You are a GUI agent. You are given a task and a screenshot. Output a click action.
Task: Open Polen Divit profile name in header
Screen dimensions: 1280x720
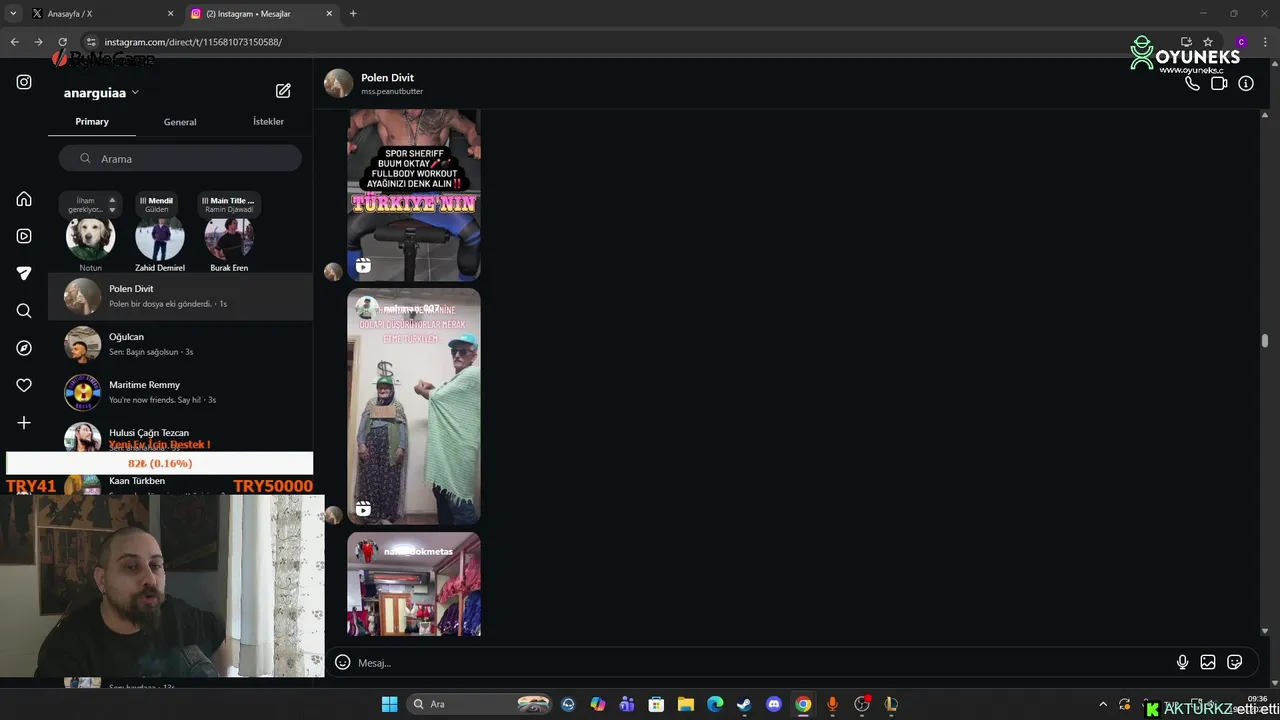(387, 77)
